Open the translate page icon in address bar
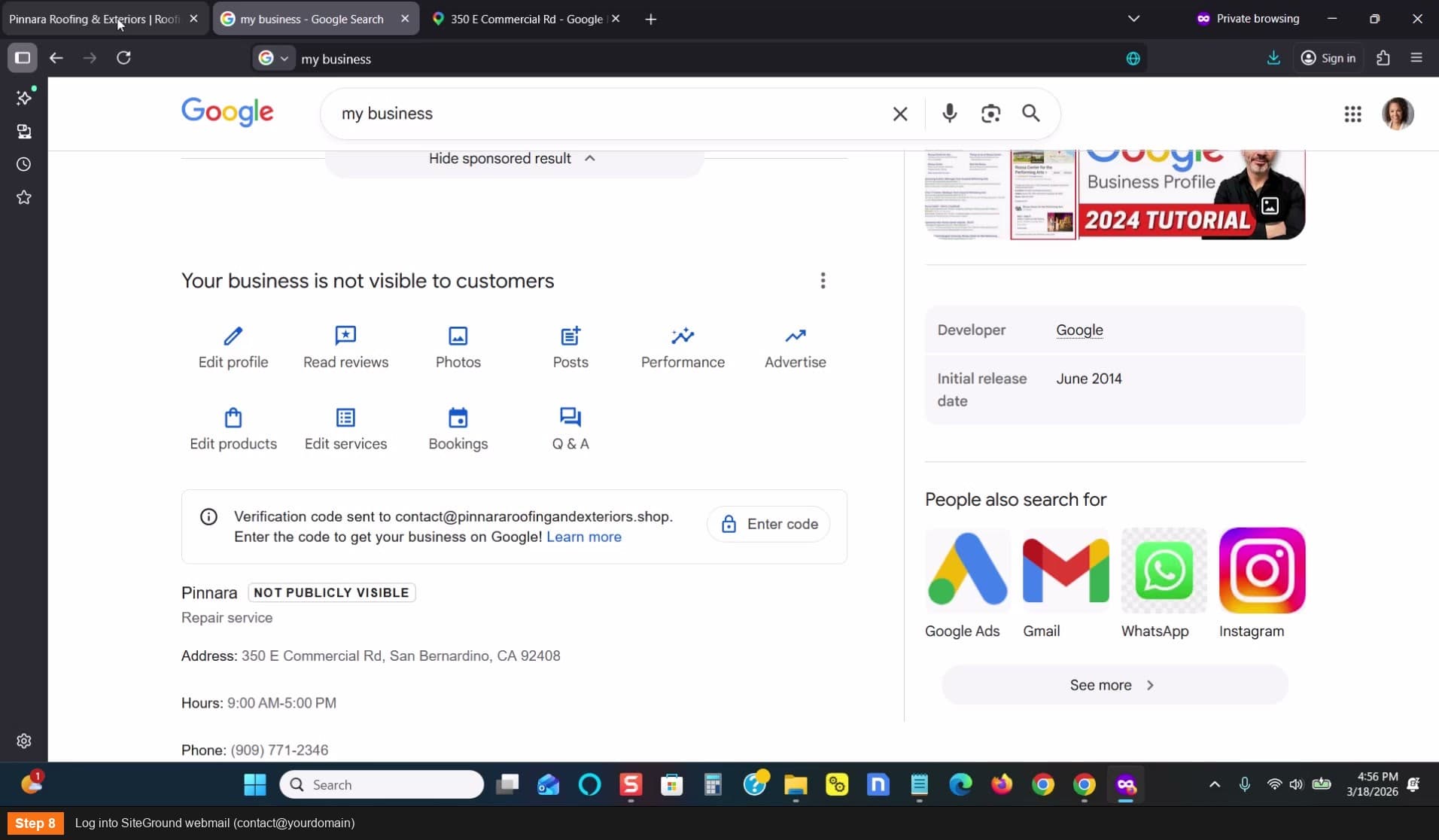The width and height of the screenshot is (1439, 840). [x=1133, y=59]
